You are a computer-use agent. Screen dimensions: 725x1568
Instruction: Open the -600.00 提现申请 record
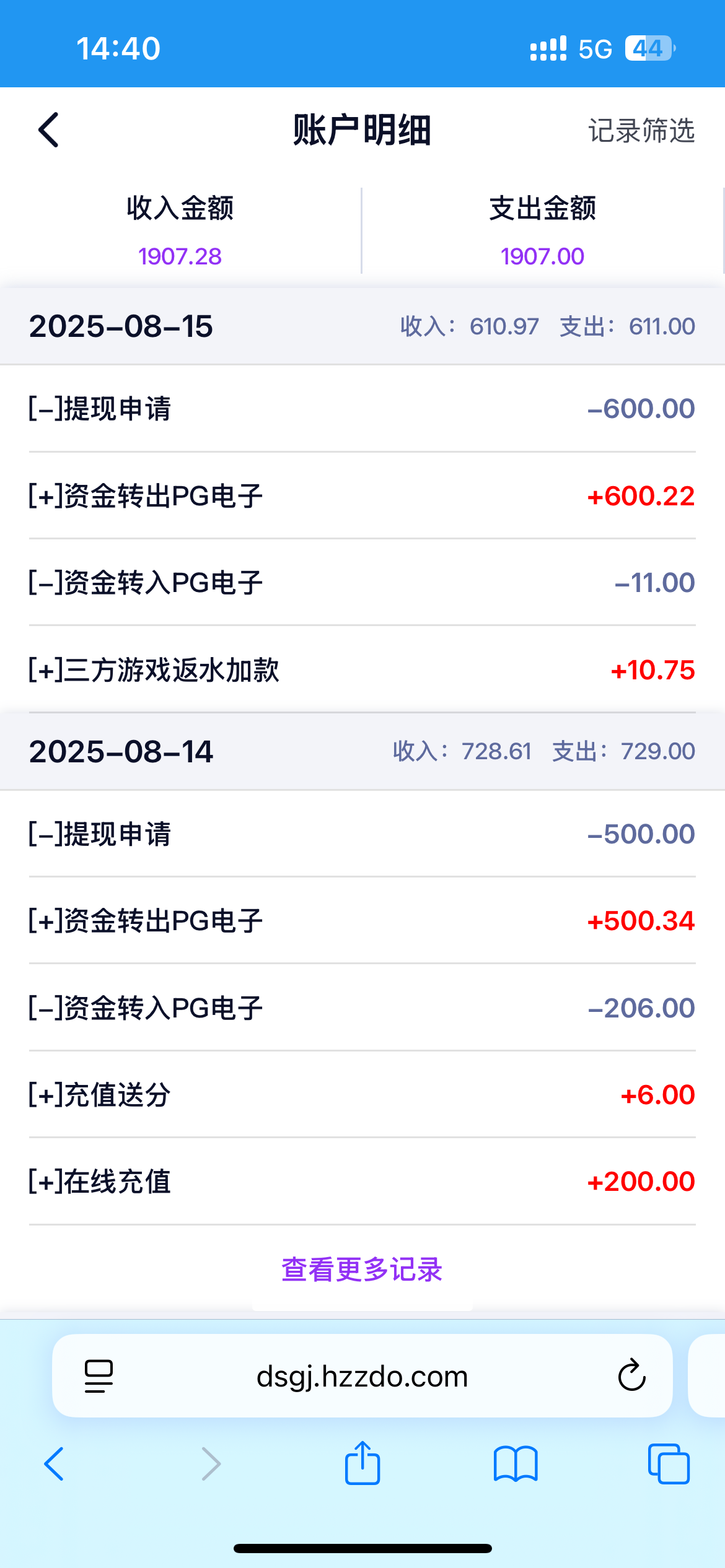[x=362, y=409]
